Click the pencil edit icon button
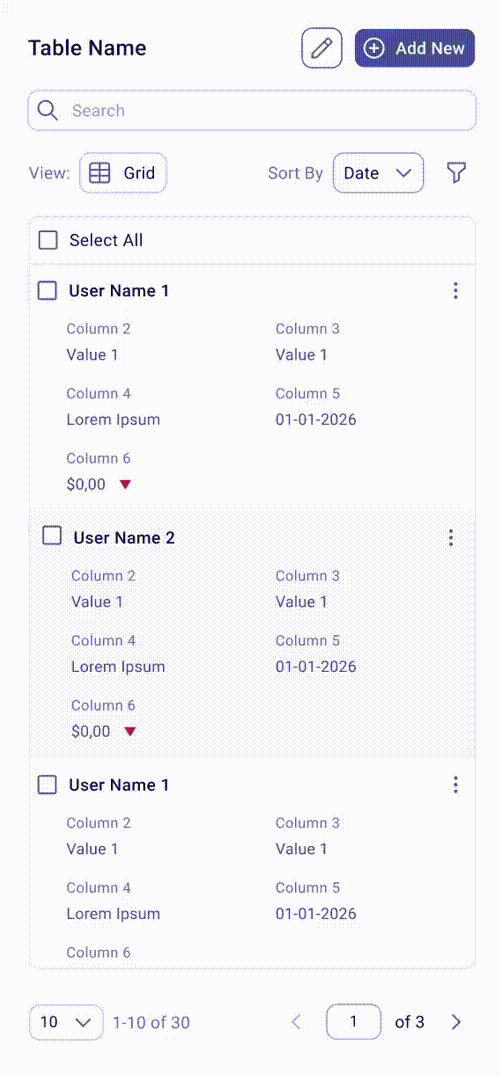The width and height of the screenshot is (500, 1075). point(322,49)
